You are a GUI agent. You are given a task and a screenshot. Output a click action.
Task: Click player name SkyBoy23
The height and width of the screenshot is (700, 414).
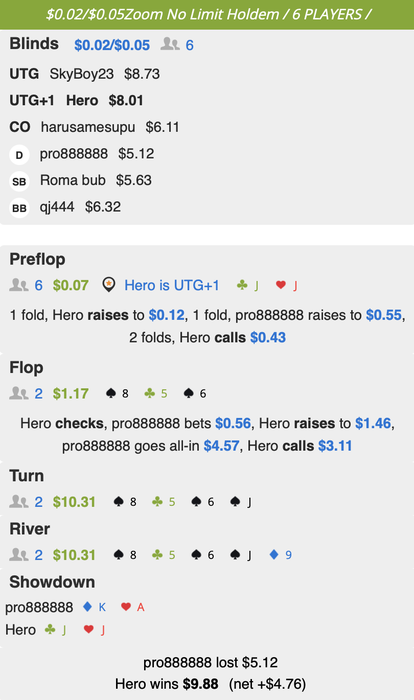pos(82,74)
